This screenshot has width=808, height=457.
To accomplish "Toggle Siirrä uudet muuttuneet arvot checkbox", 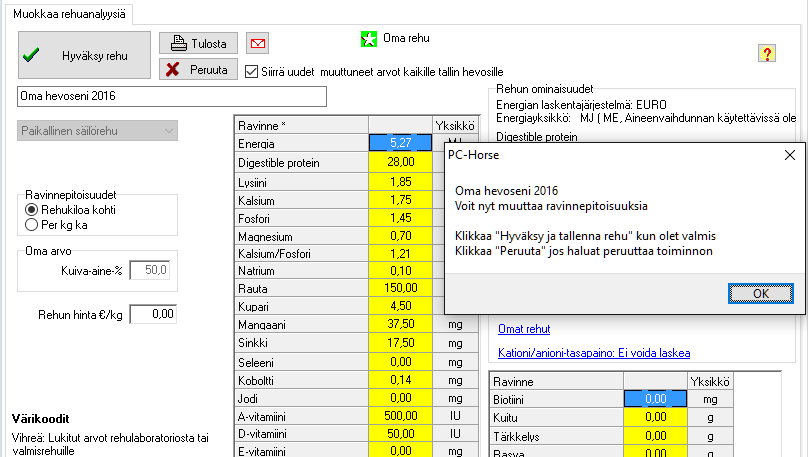I will 252,71.
